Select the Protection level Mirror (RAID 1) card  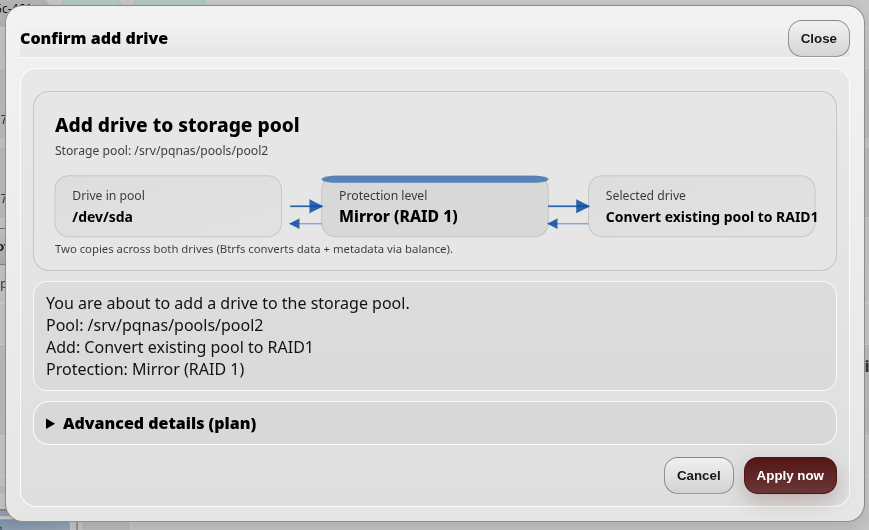pos(435,206)
